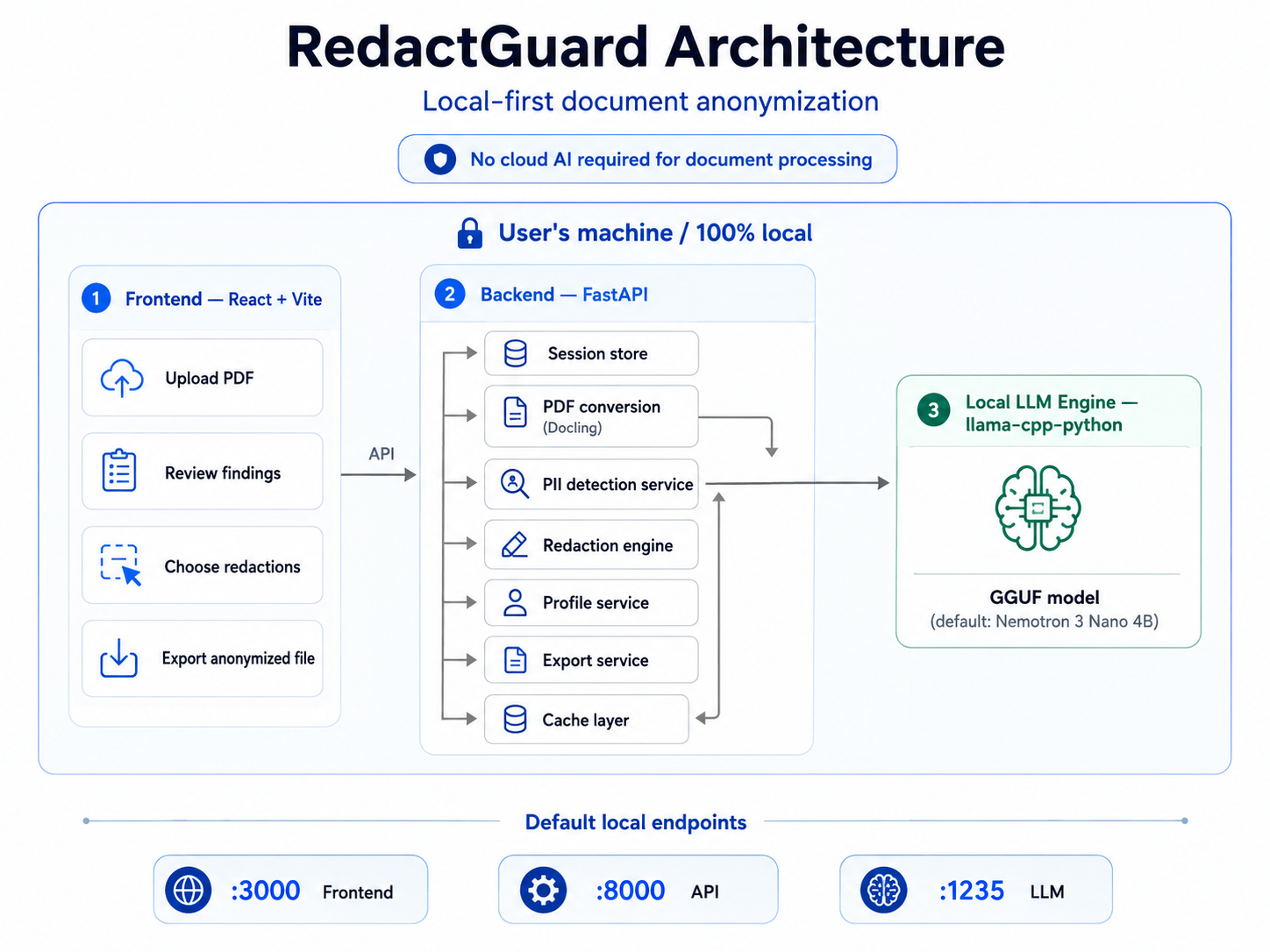This screenshot has width=1270, height=952.
Task: Click the green brain chip icon
Action: point(1038,508)
